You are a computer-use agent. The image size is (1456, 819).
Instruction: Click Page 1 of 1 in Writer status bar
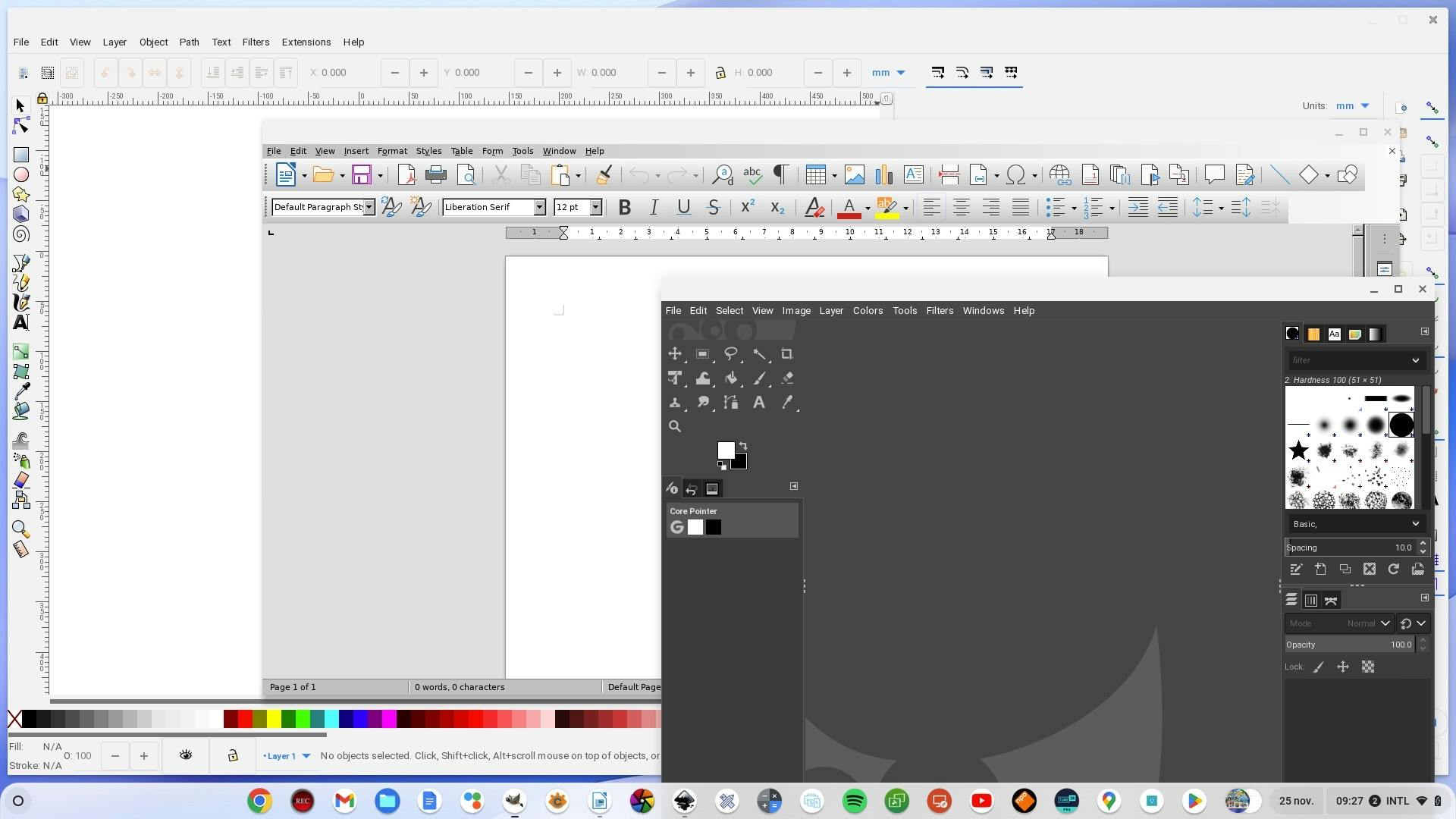point(293,687)
